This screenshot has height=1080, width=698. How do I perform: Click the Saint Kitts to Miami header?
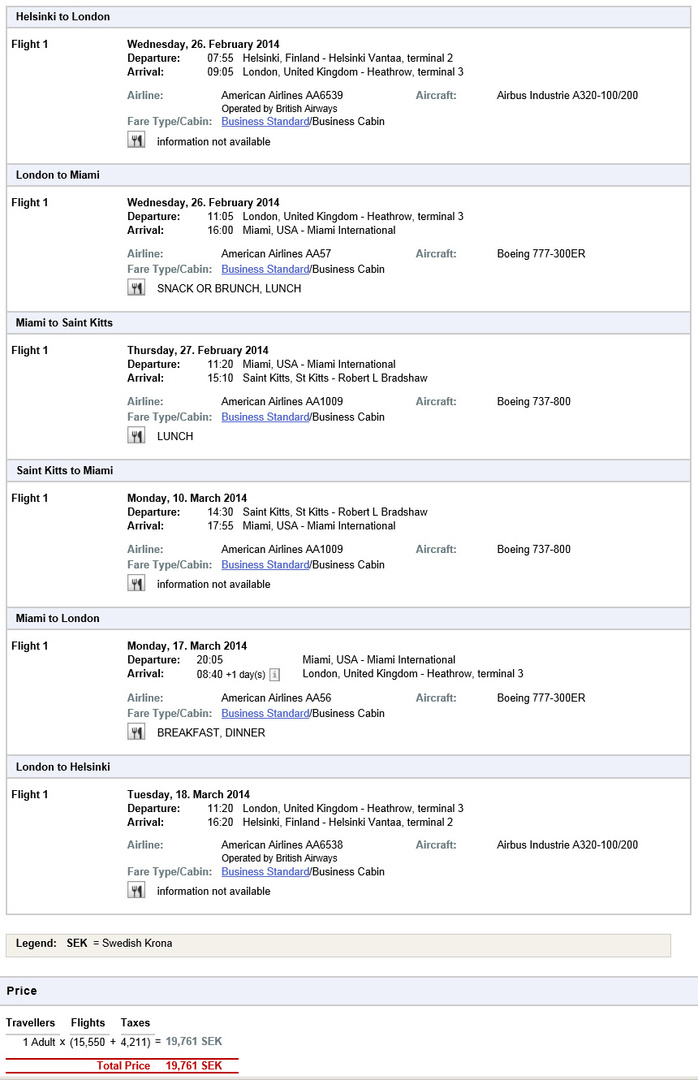[64, 470]
